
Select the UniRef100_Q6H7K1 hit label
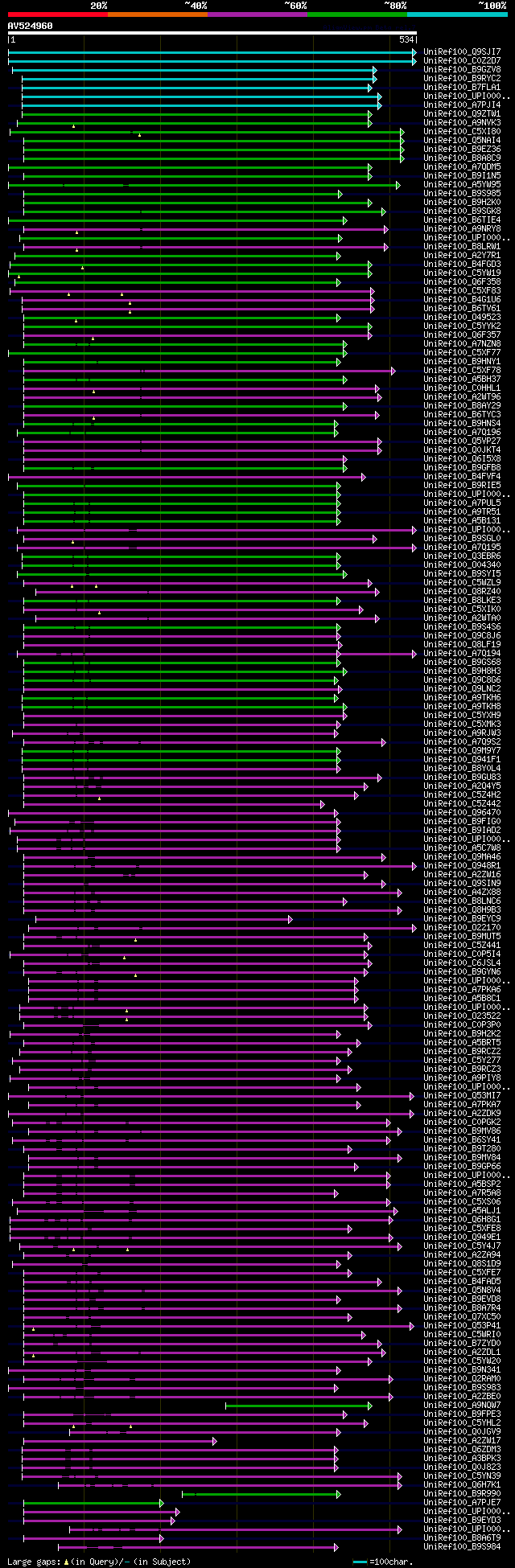pyautogui.click(x=462, y=1485)
